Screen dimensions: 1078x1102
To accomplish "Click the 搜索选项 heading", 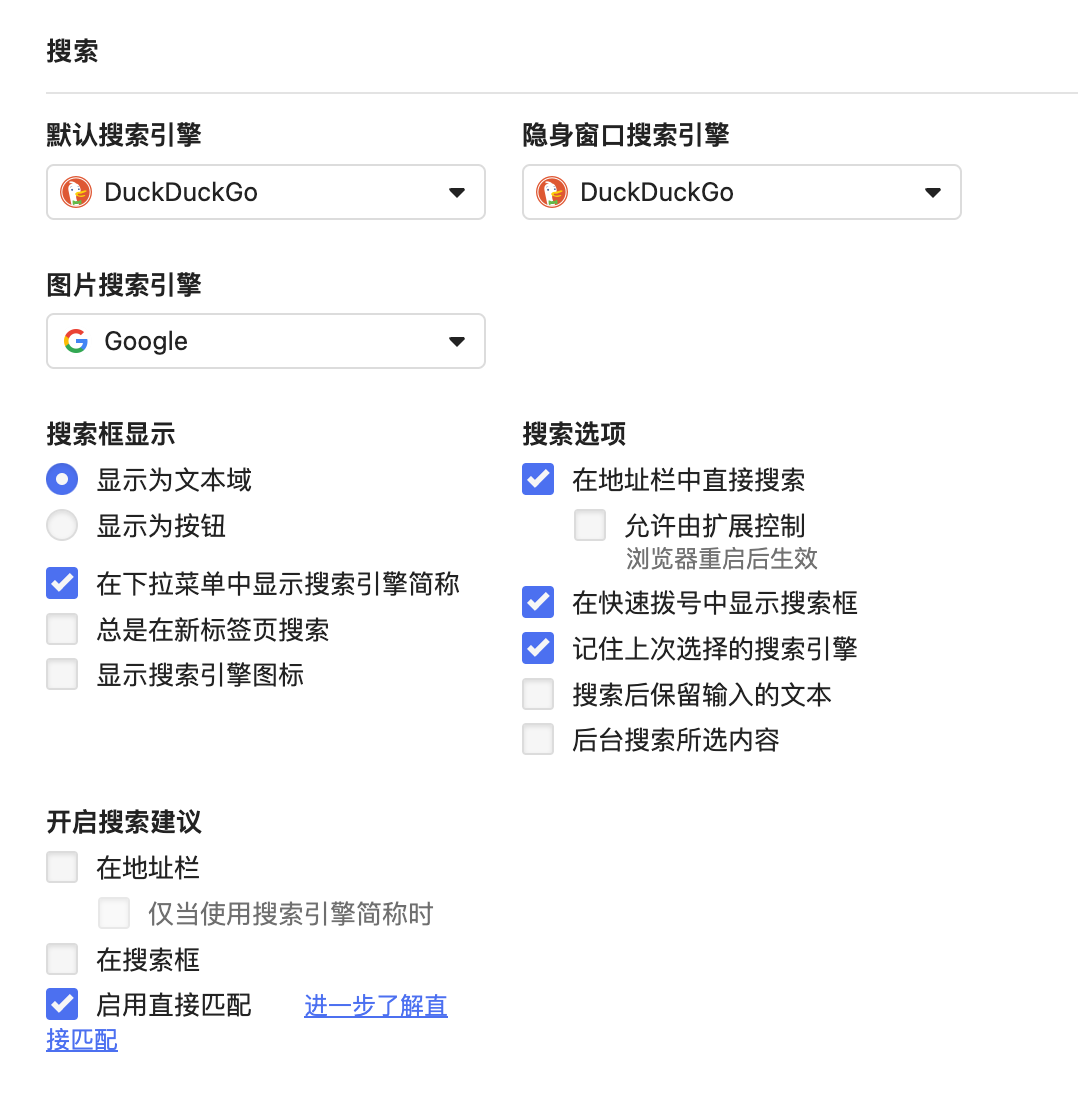I will (574, 434).
